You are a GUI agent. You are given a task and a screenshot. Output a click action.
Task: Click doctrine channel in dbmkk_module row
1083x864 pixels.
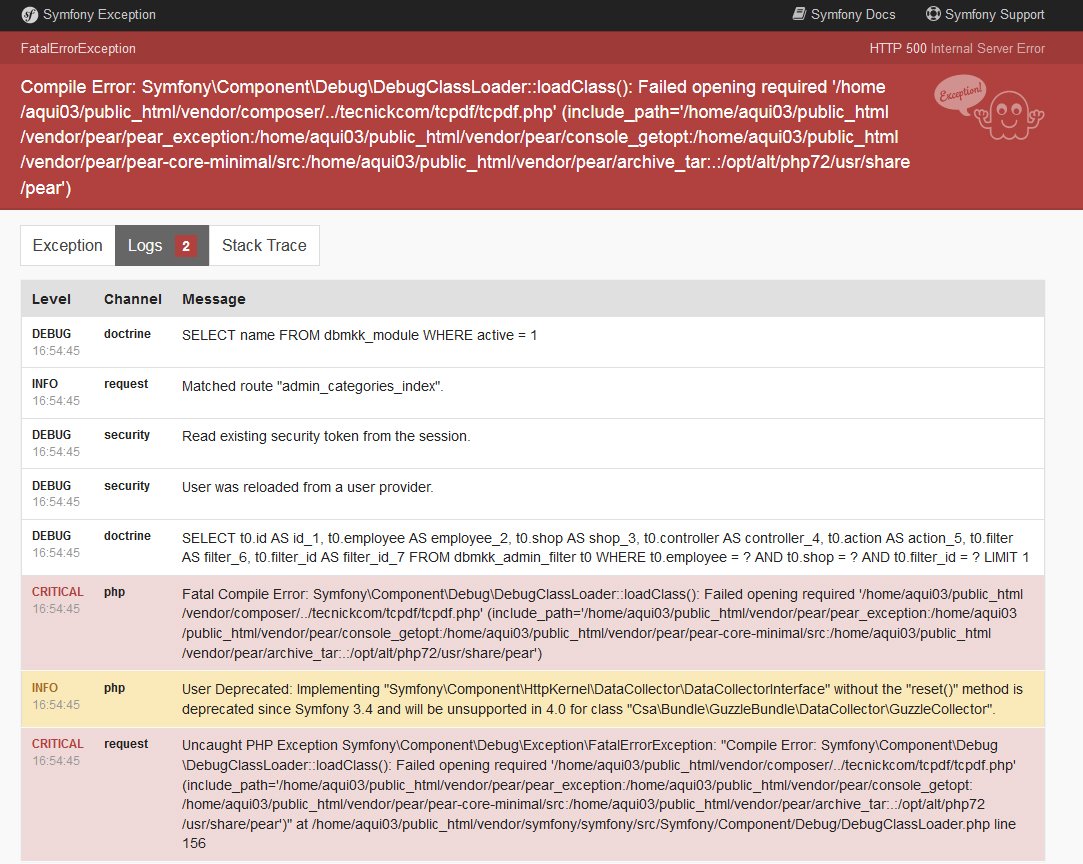click(127, 334)
